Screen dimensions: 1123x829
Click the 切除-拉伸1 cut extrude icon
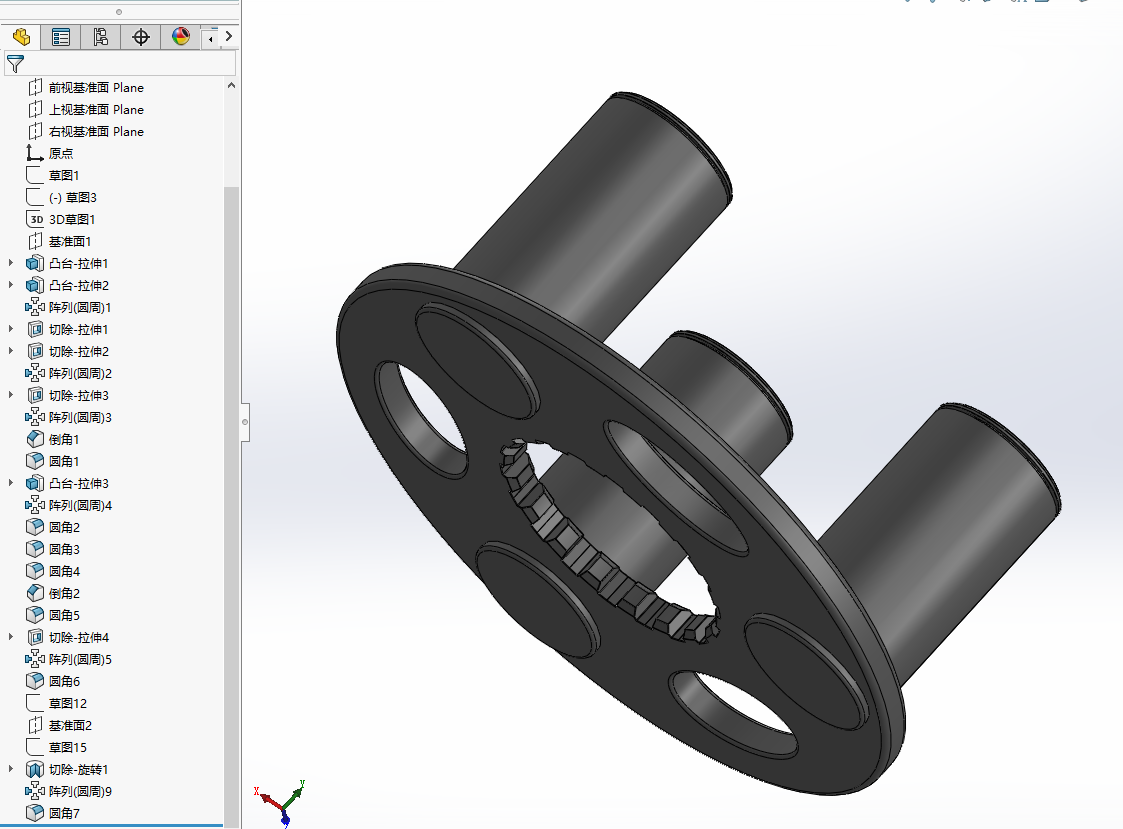click(x=35, y=330)
